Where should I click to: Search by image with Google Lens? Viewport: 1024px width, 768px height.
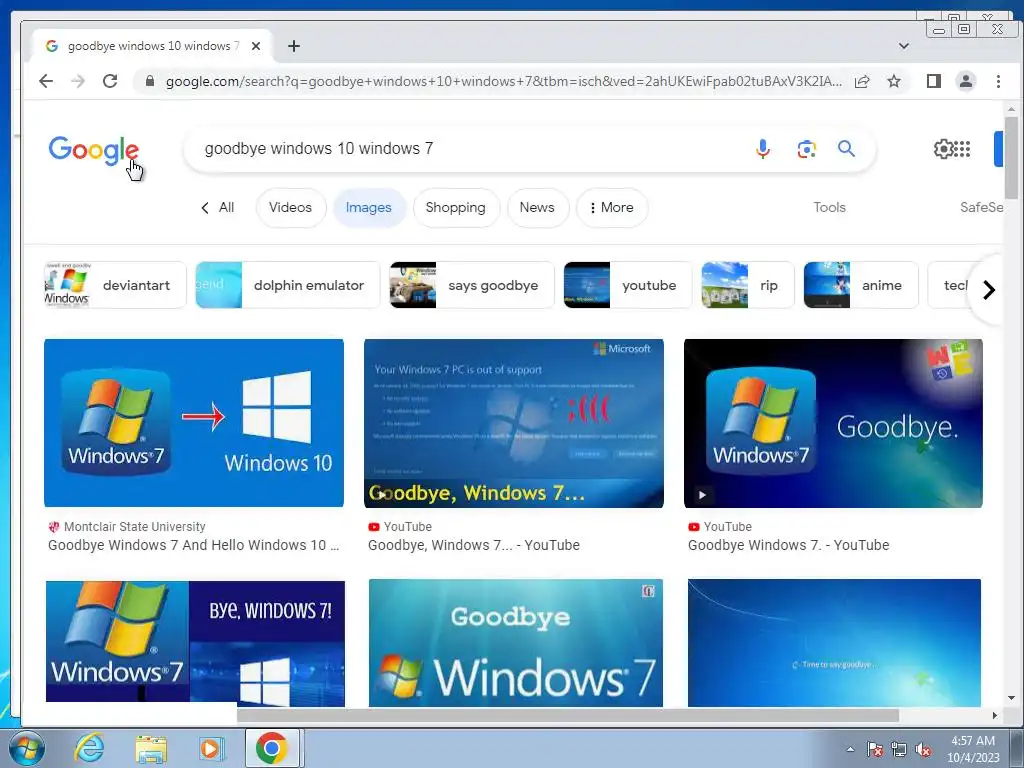(x=807, y=149)
